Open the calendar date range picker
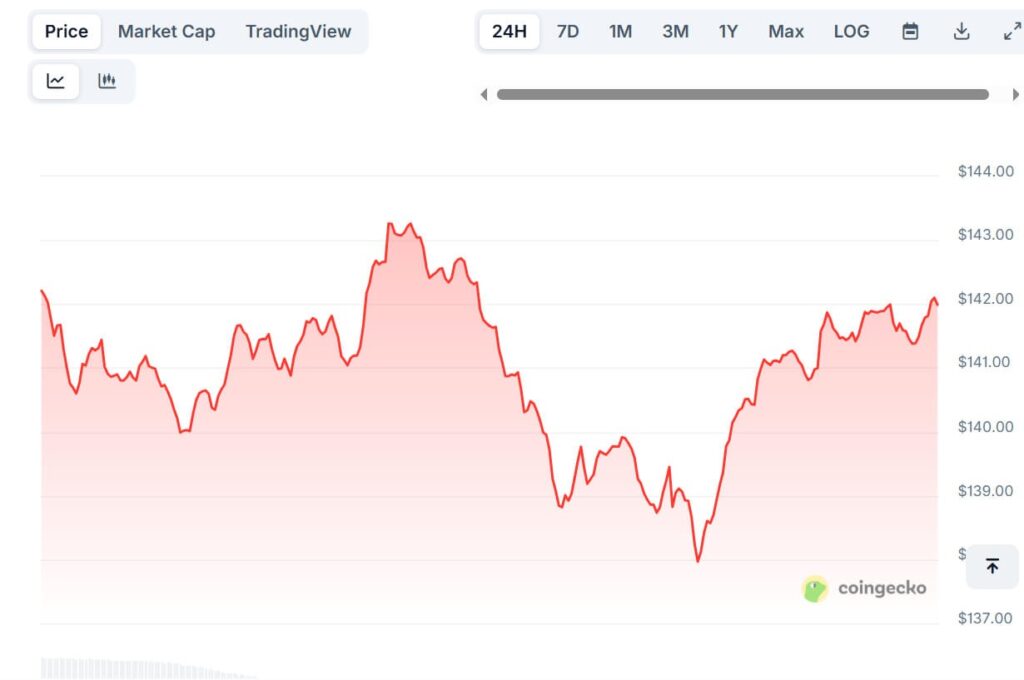The image size is (1024, 680). 910,31
